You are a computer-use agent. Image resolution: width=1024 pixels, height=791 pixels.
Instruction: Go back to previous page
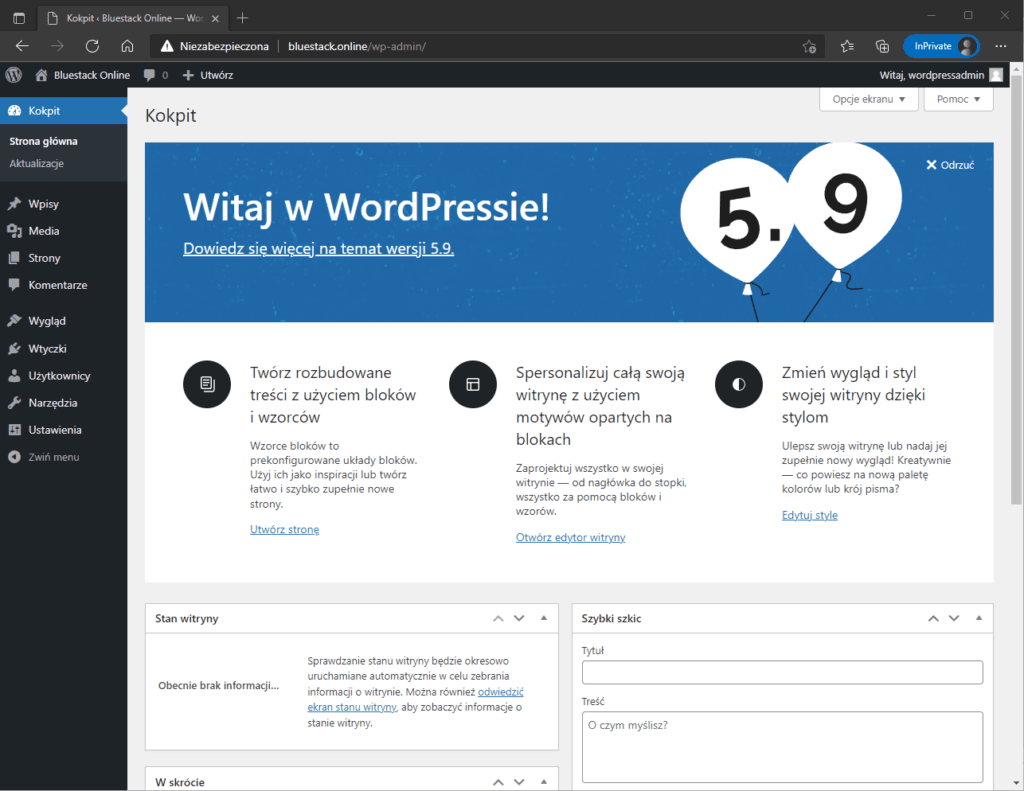pyautogui.click(x=22, y=46)
